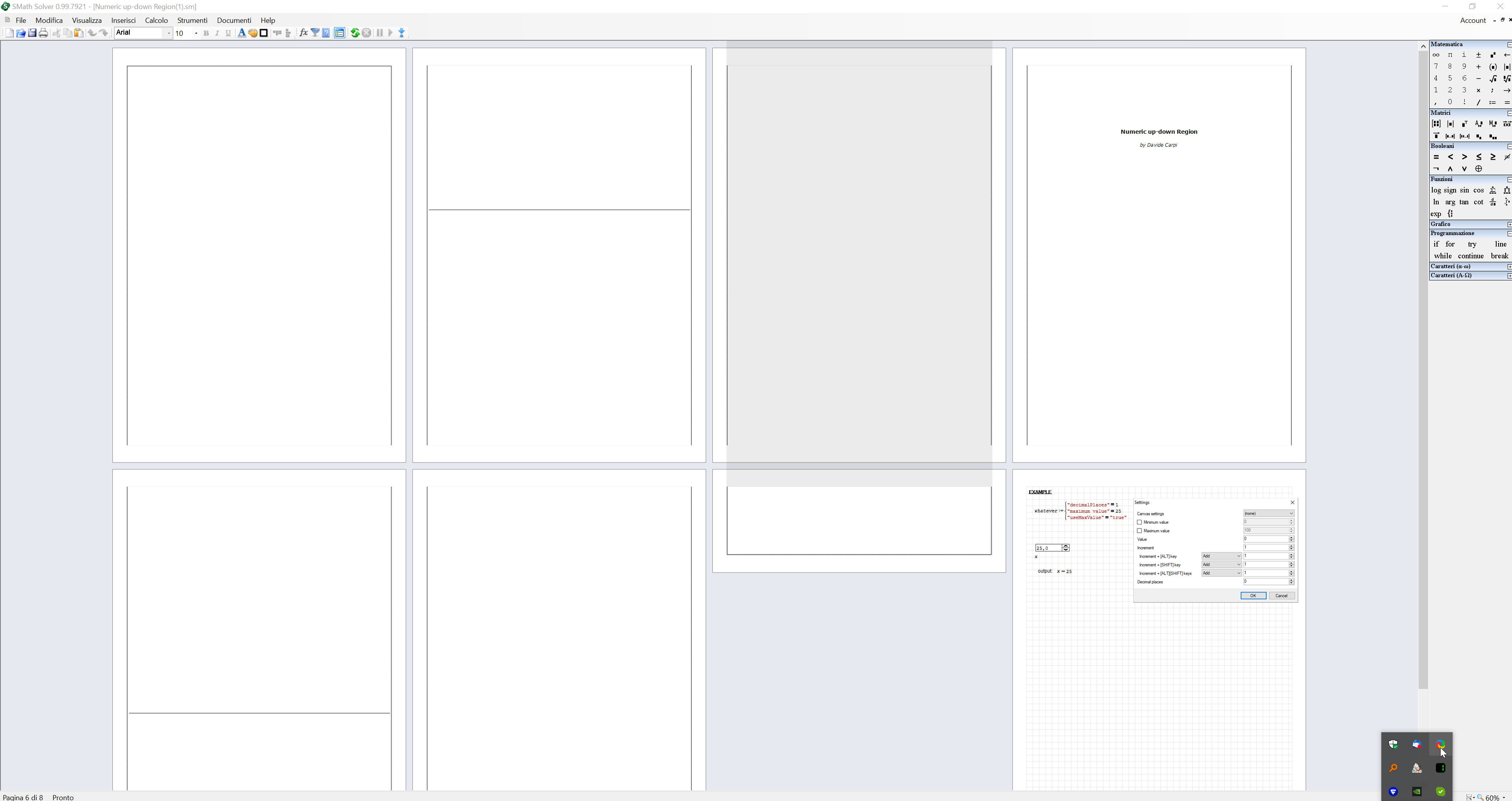This screenshot has width=1512, height=801.
Task: Select the matrix insertion icon in Matrici panel
Action: (1436, 124)
